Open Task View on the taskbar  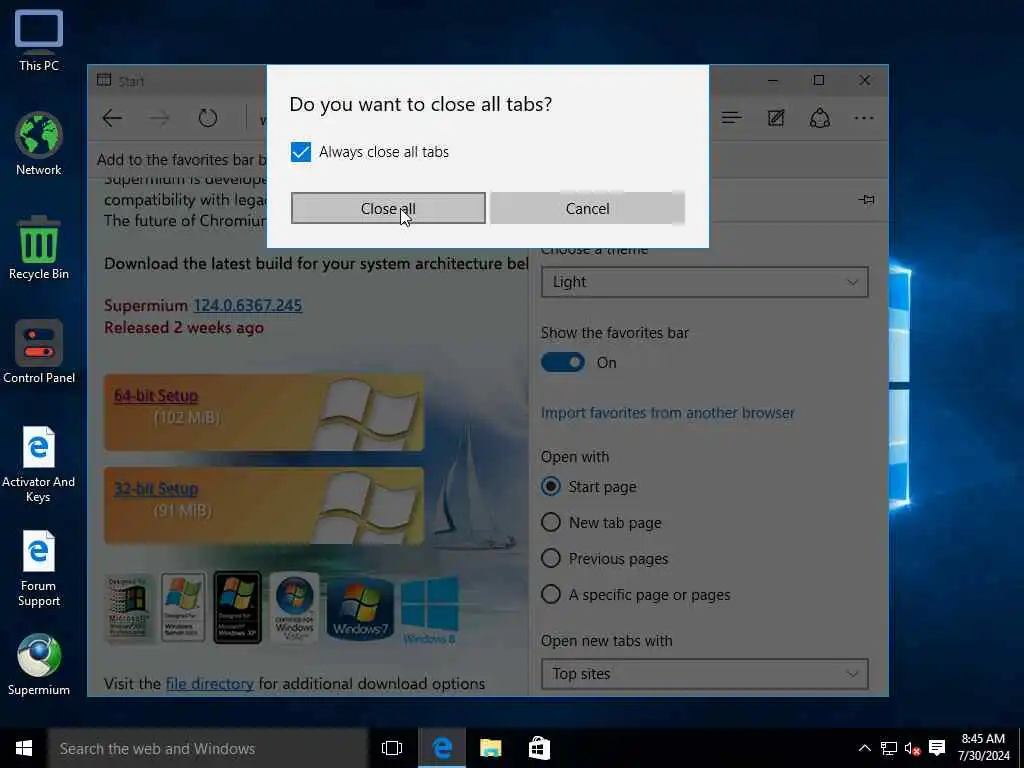pos(392,748)
